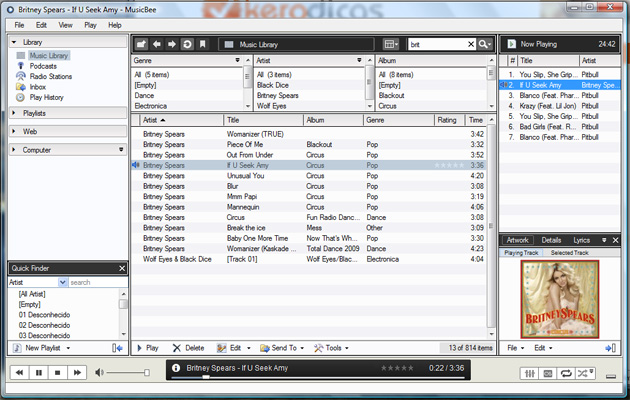This screenshot has height=400, width=630.
Task: Close the artwork panel
Action: (x=615, y=240)
